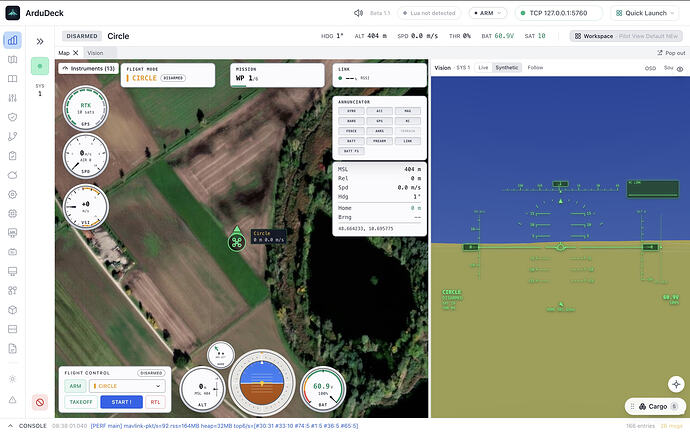This screenshot has width=690, height=433.
Task: Click the DISARMED status badge in header
Action: pyautogui.click(x=82, y=36)
